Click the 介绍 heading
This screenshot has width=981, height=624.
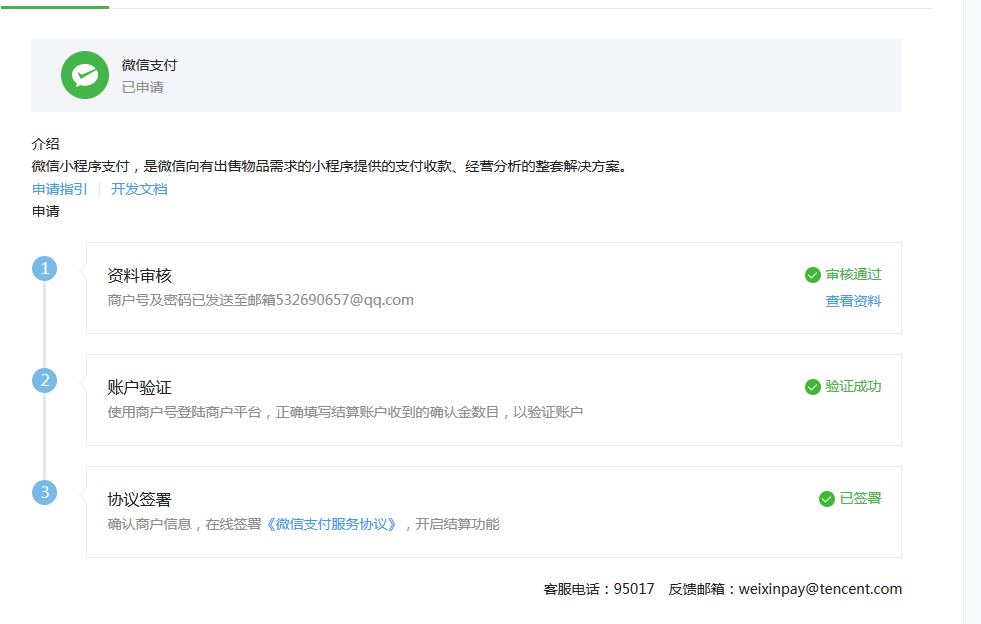pyautogui.click(x=46, y=144)
